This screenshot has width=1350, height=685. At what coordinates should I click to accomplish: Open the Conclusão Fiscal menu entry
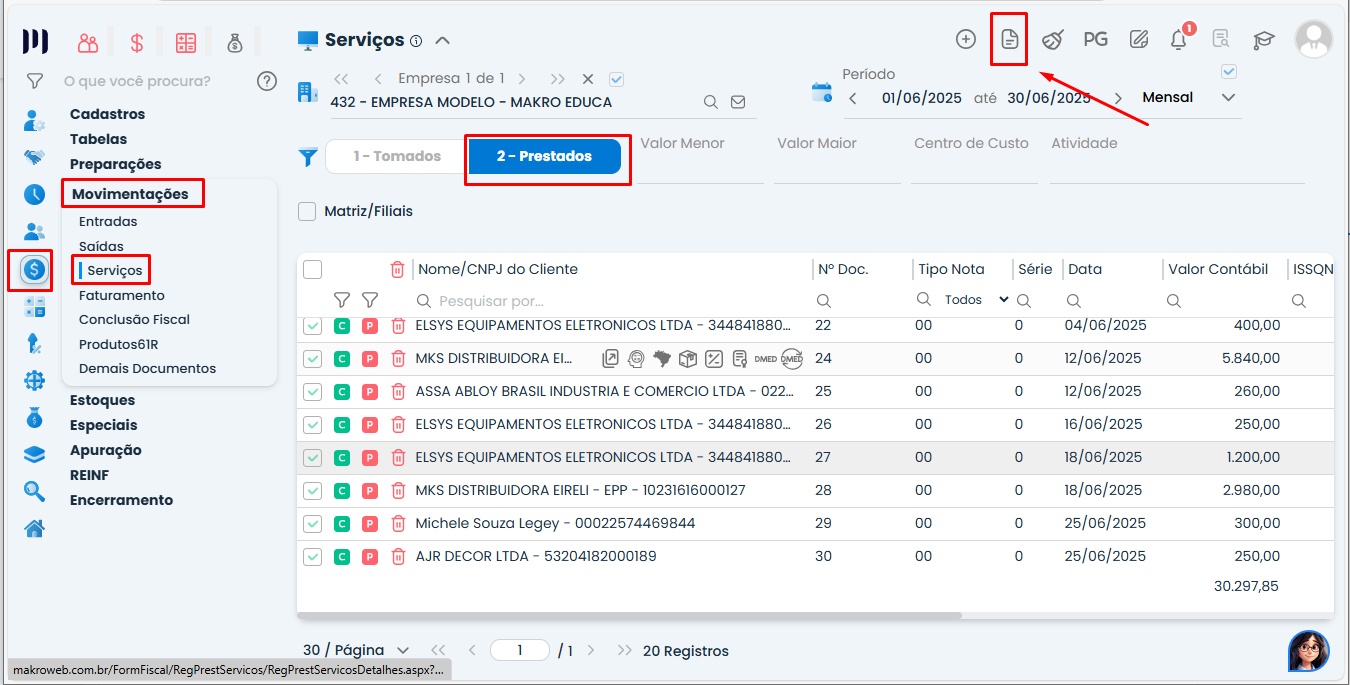[134, 319]
